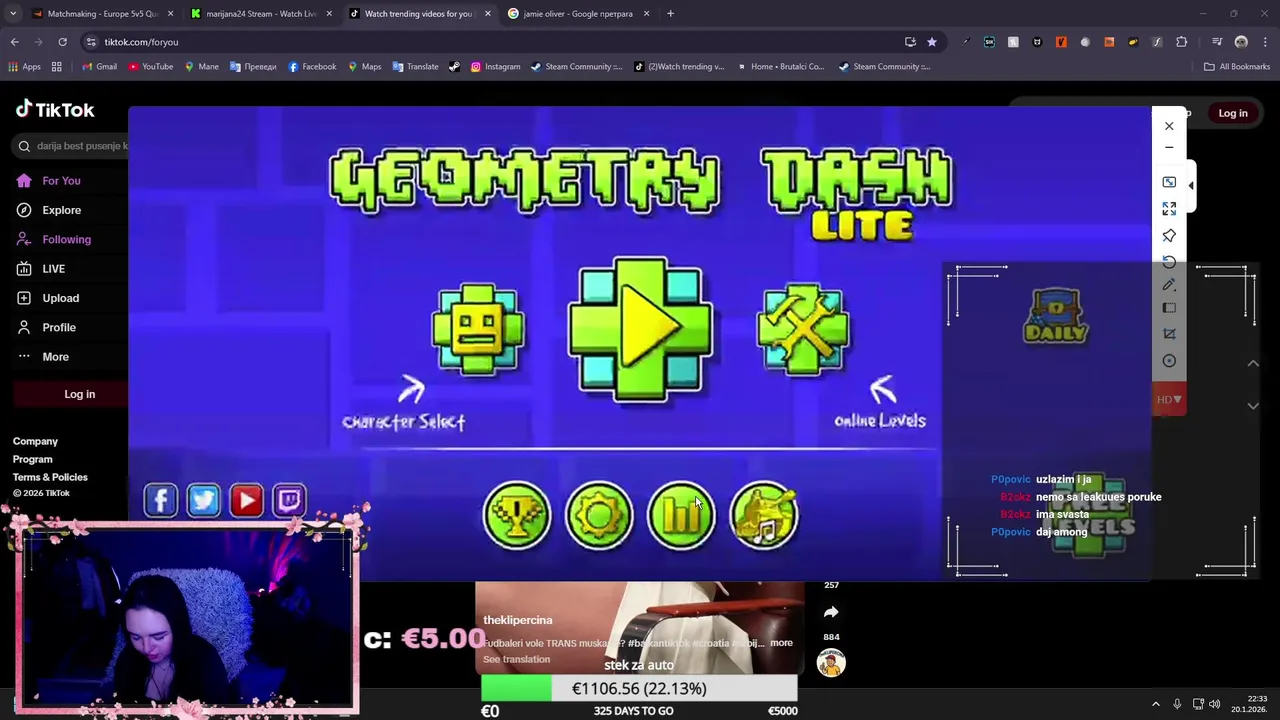Viewport: 1280px width, 720px height.
Task: Click the scale-to-fit icon in side toolbar
Action: pyautogui.click(x=1169, y=182)
